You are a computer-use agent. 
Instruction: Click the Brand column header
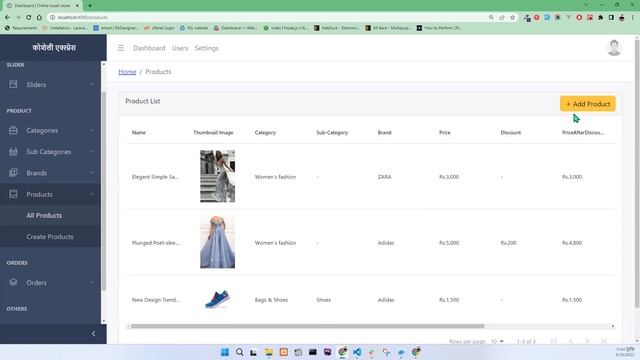(x=384, y=132)
